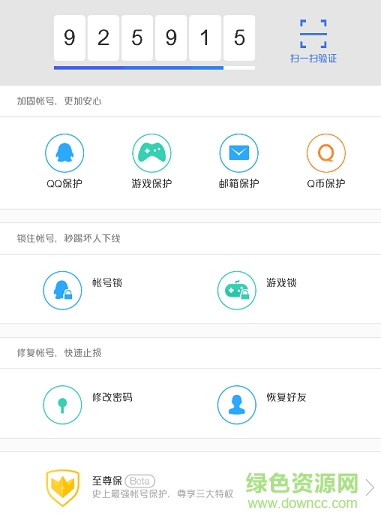Click the token code countdown progress bar
Screen dimensions: 381x522
(154, 68)
